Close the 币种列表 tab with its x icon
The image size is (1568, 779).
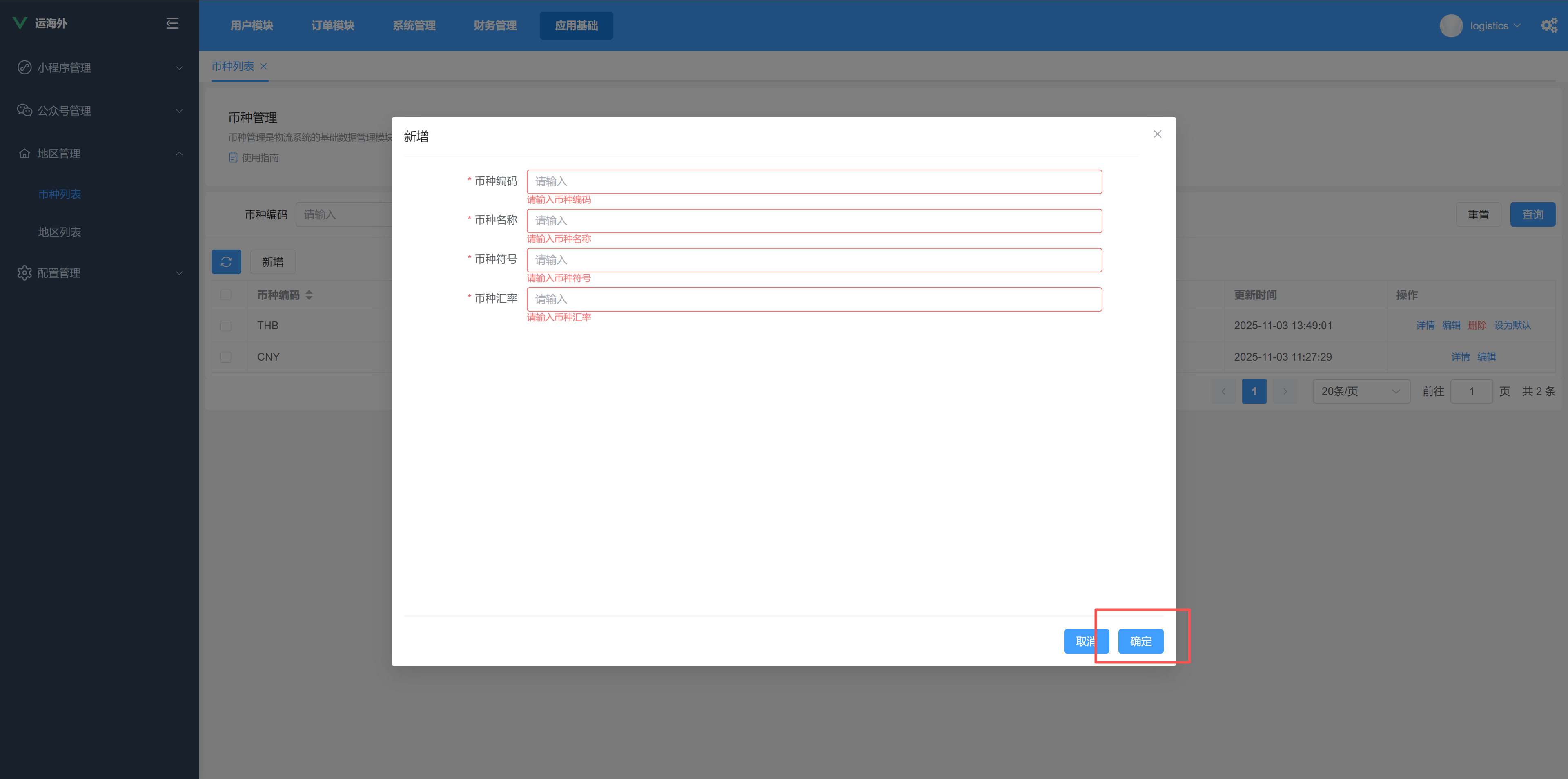click(x=263, y=67)
